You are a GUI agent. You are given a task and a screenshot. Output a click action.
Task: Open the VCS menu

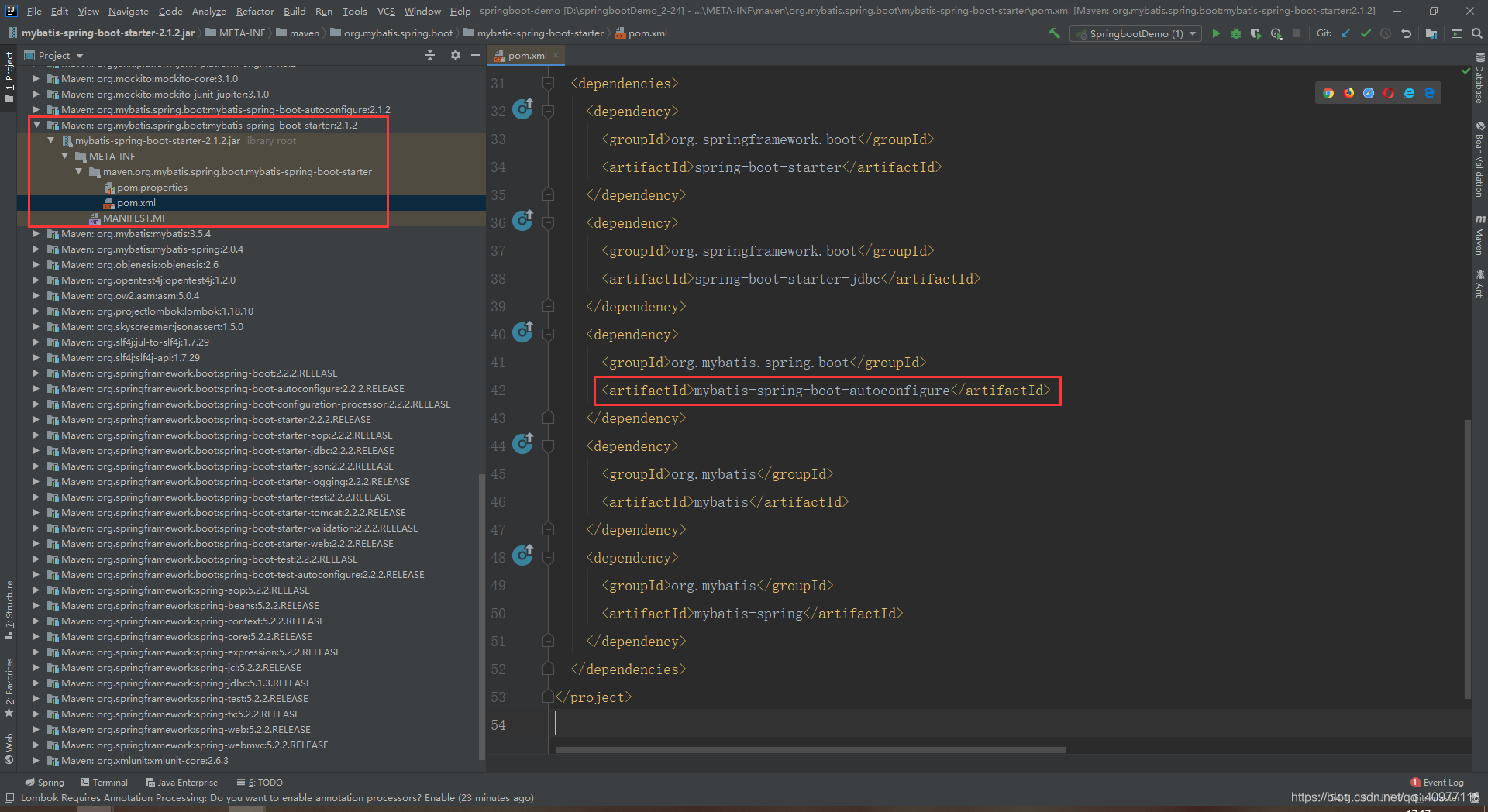pyautogui.click(x=386, y=11)
